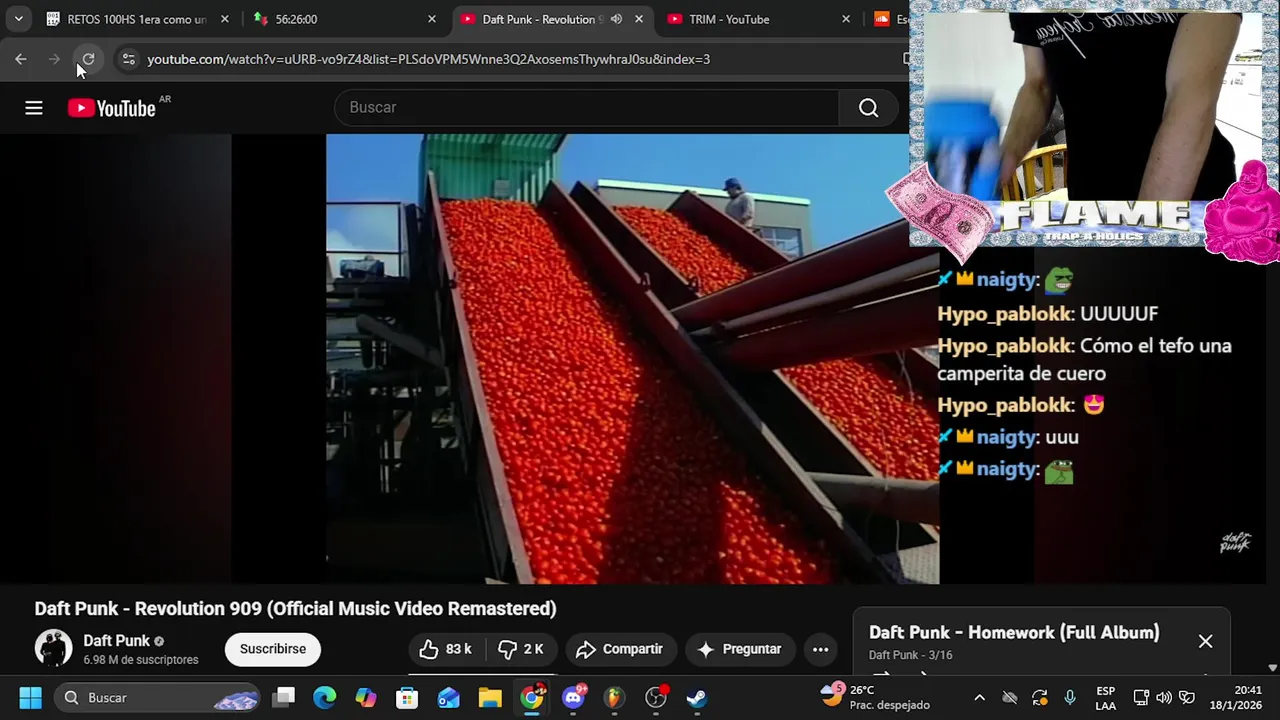Click the 6.98 M de suscriptores text
The width and height of the screenshot is (1280, 720).
(x=141, y=660)
